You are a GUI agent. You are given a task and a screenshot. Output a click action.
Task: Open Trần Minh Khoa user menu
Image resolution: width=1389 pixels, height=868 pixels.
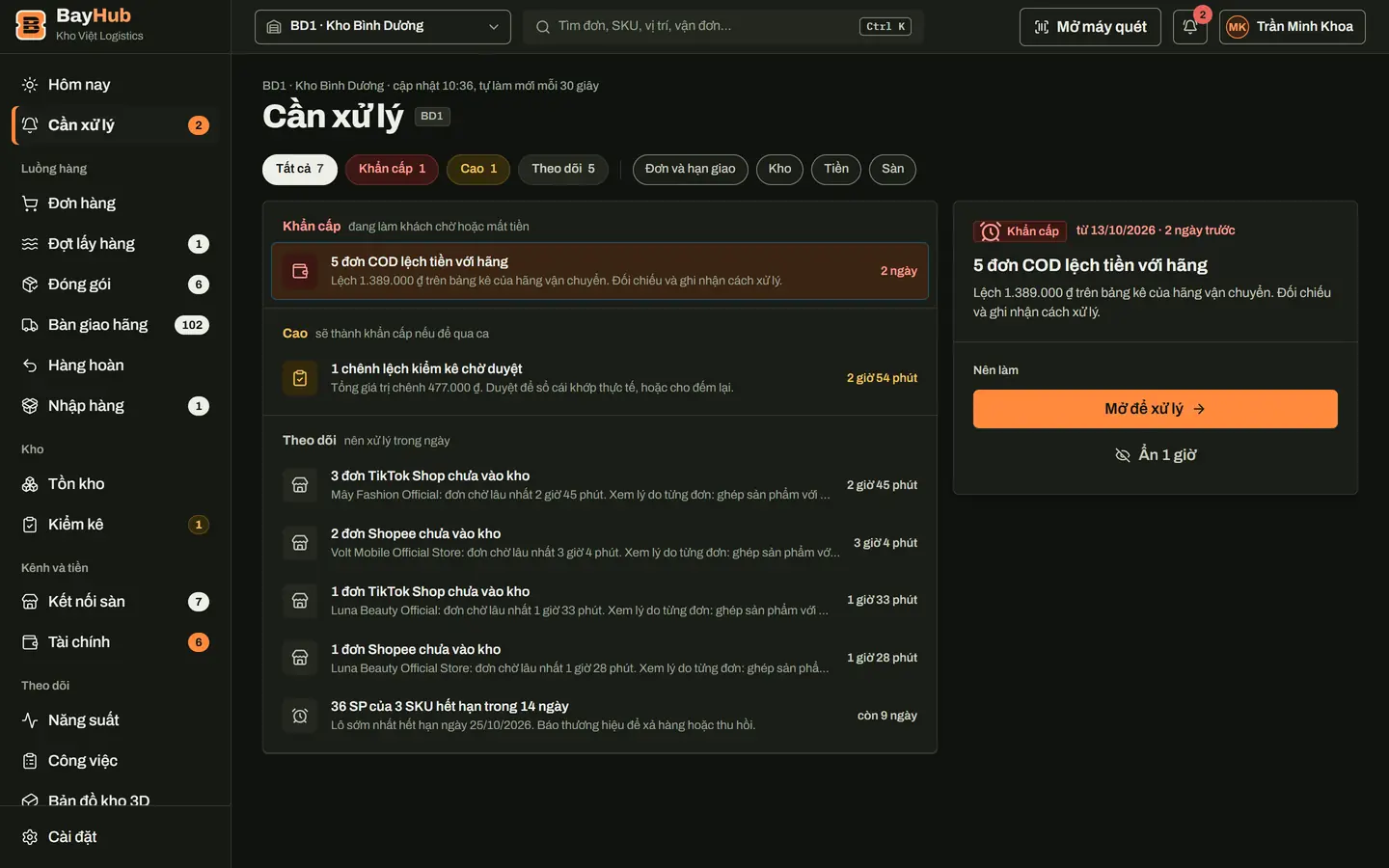[1293, 27]
